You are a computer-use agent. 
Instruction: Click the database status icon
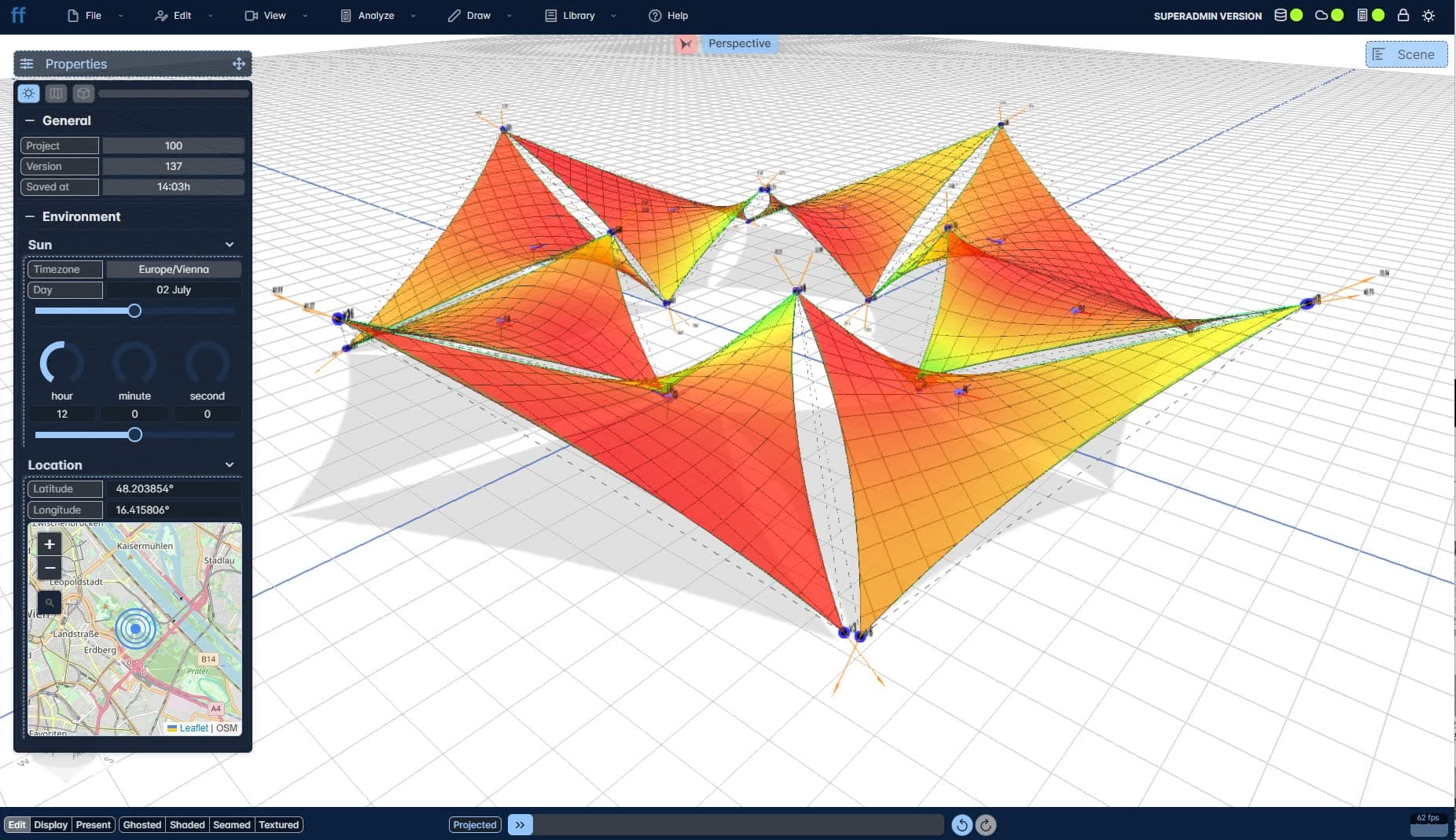(x=1281, y=15)
